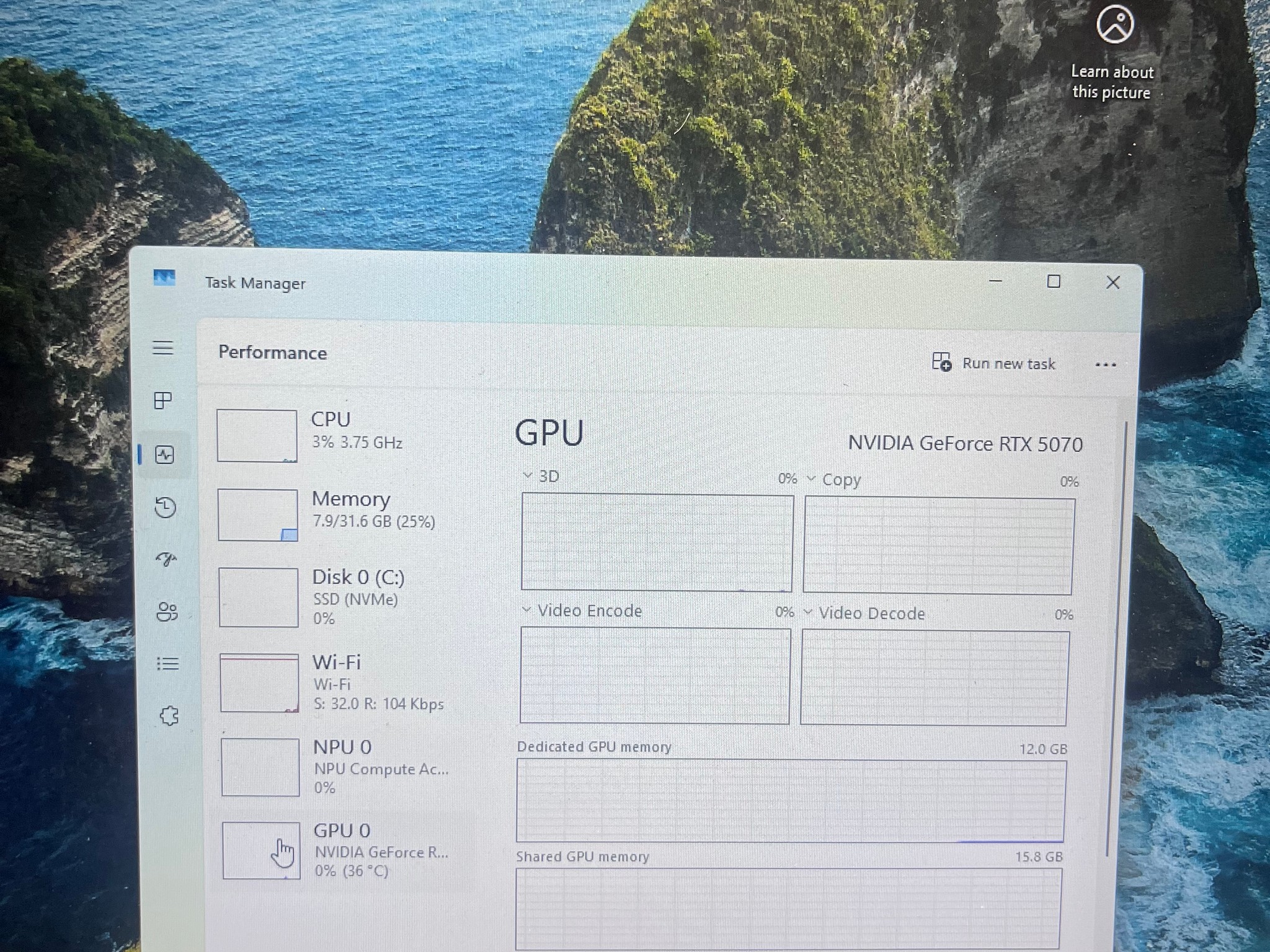
Task: Click the SSD (NVMe) disk text
Action: tap(355, 599)
